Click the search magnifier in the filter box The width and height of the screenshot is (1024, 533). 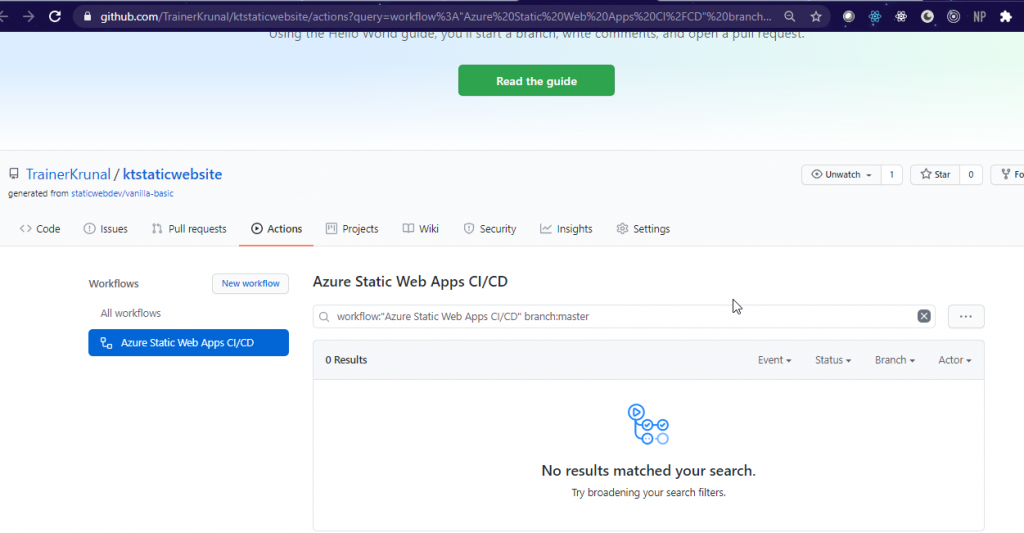pyautogui.click(x=324, y=317)
